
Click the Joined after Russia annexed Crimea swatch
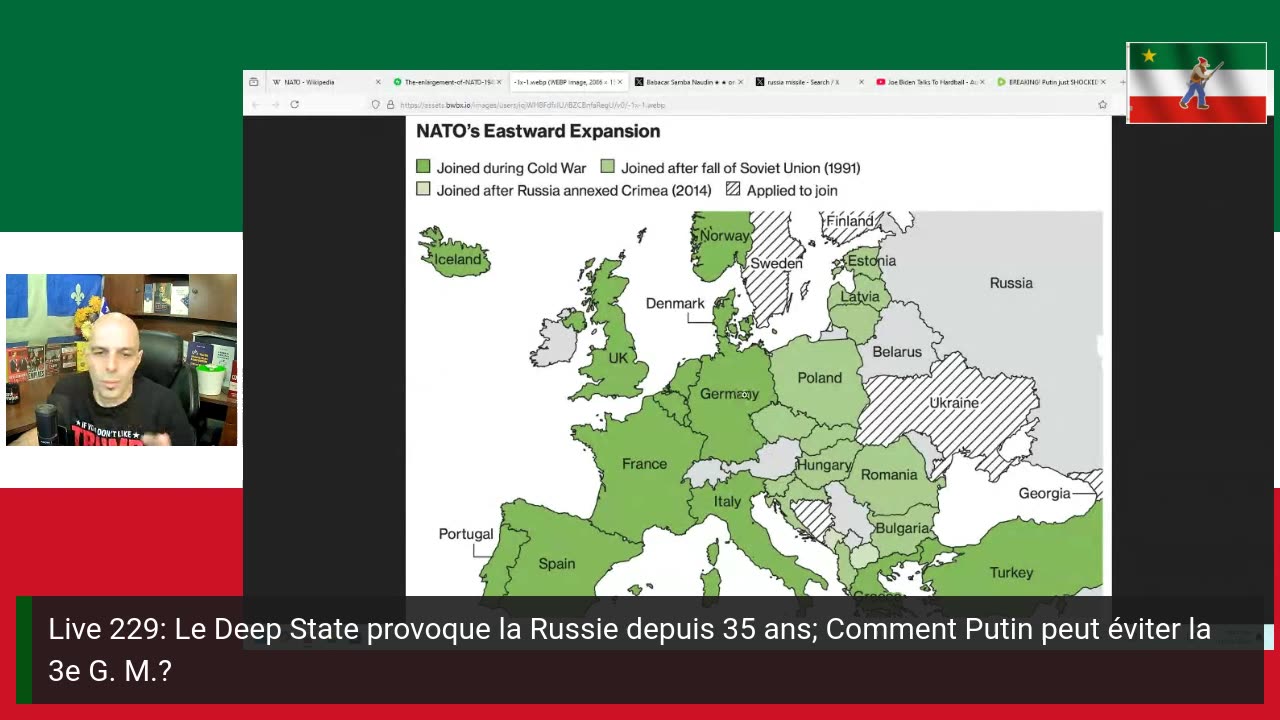point(423,189)
